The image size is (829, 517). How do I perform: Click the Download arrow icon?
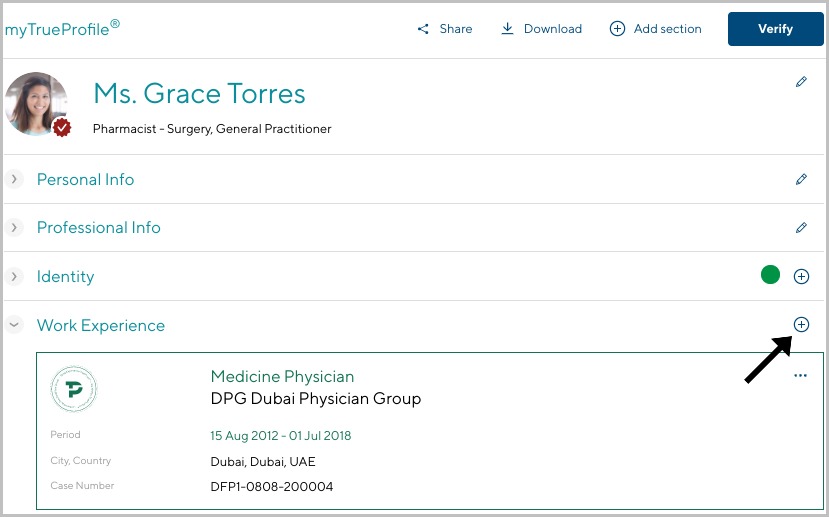tap(507, 29)
